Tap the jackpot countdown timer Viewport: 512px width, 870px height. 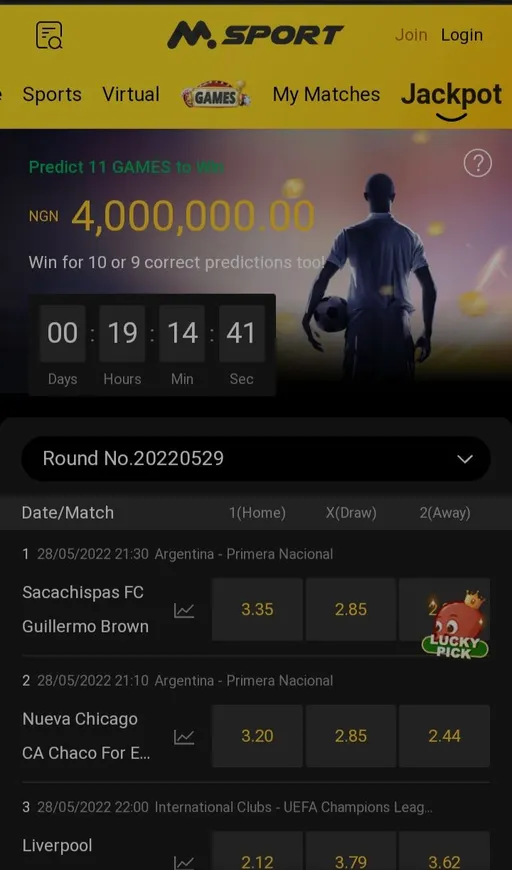152,345
